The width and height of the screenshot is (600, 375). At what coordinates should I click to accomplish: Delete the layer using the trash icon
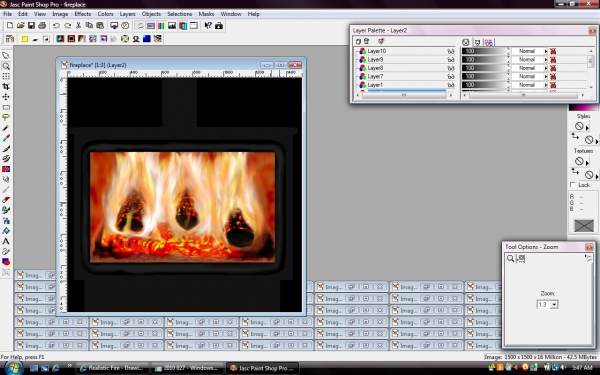367,41
